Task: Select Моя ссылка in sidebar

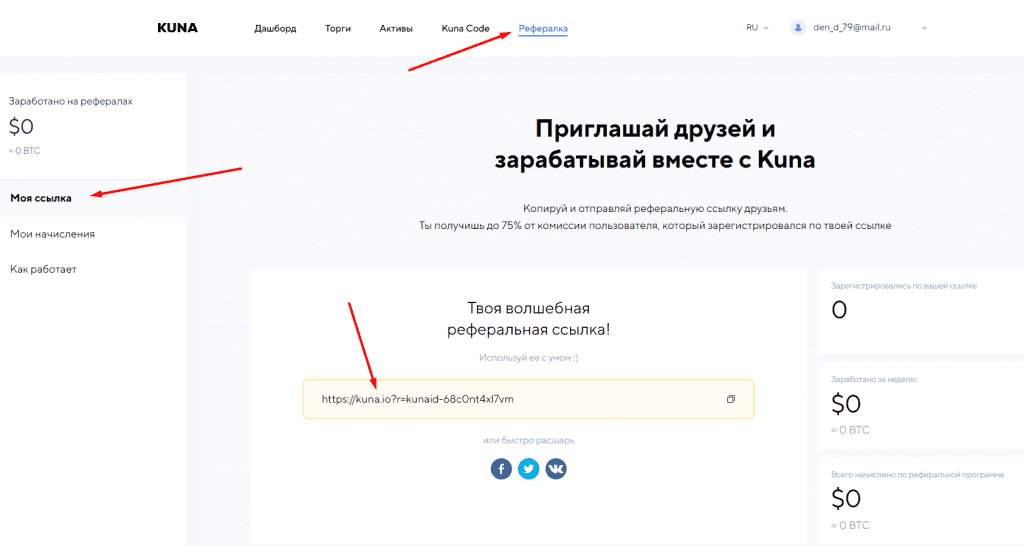Action: click(x=41, y=199)
